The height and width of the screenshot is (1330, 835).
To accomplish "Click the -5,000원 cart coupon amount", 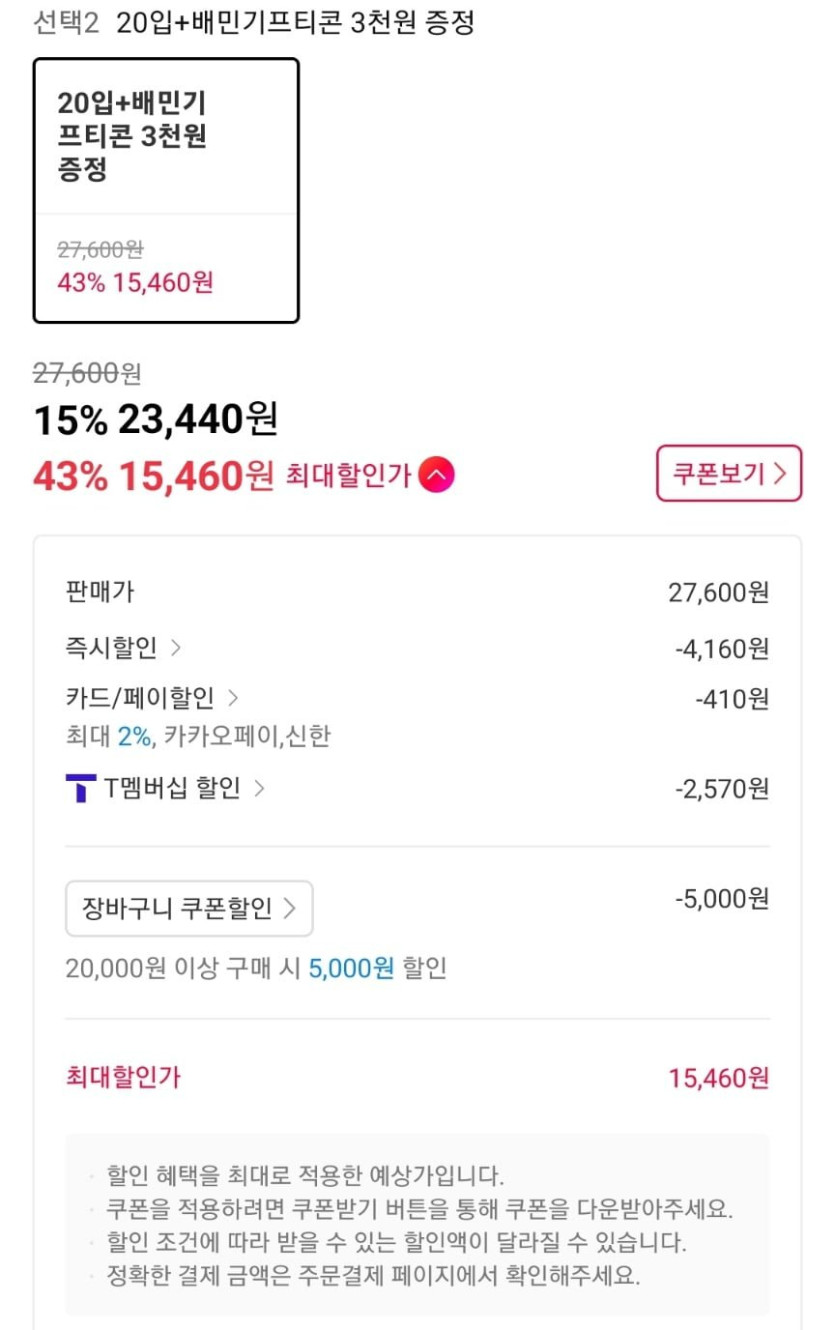I will (721, 899).
